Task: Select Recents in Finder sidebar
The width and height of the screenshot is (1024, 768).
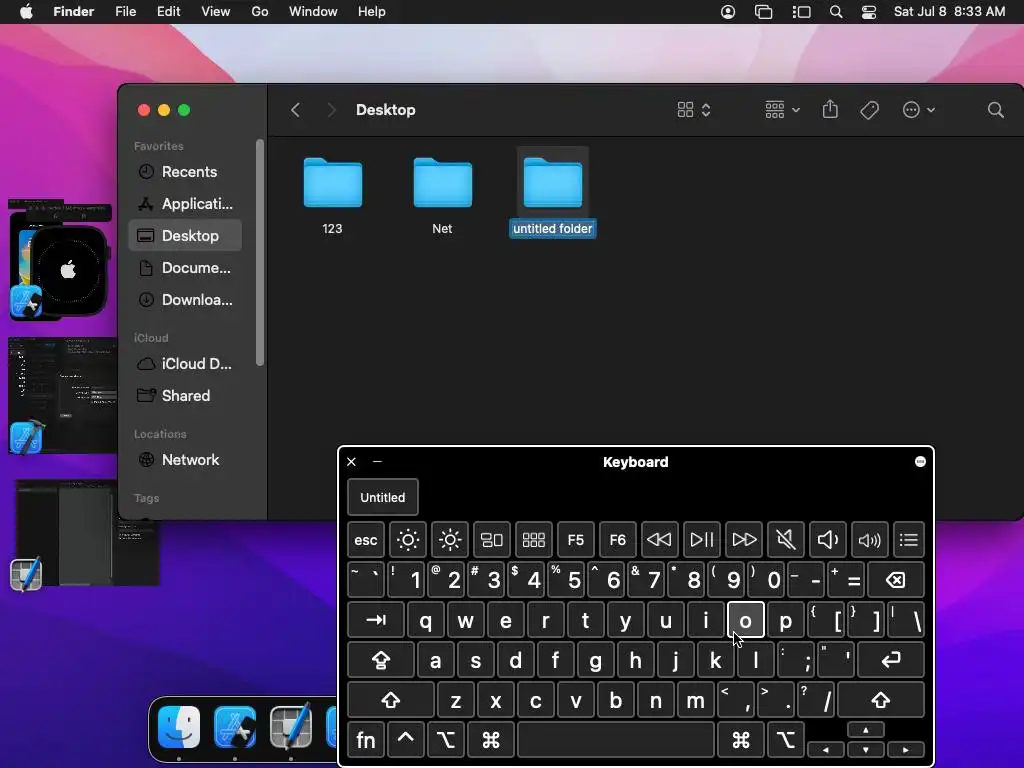Action: pos(185,172)
